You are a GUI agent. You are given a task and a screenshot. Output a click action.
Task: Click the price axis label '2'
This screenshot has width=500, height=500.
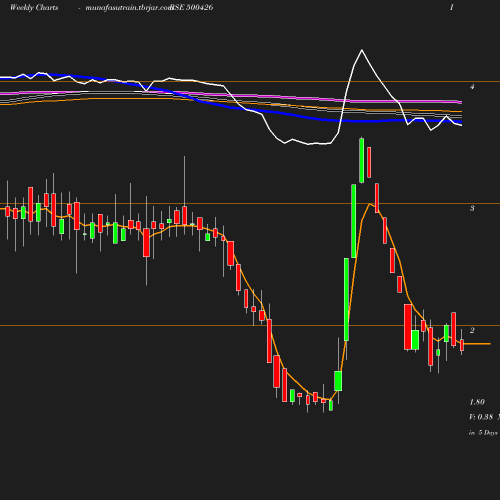472,330
